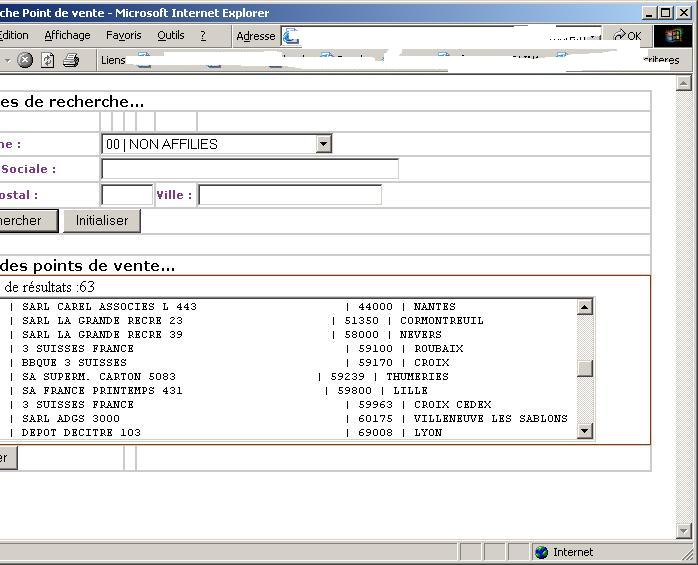
Task: Click the Print toolbar icon
Action: (71, 60)
